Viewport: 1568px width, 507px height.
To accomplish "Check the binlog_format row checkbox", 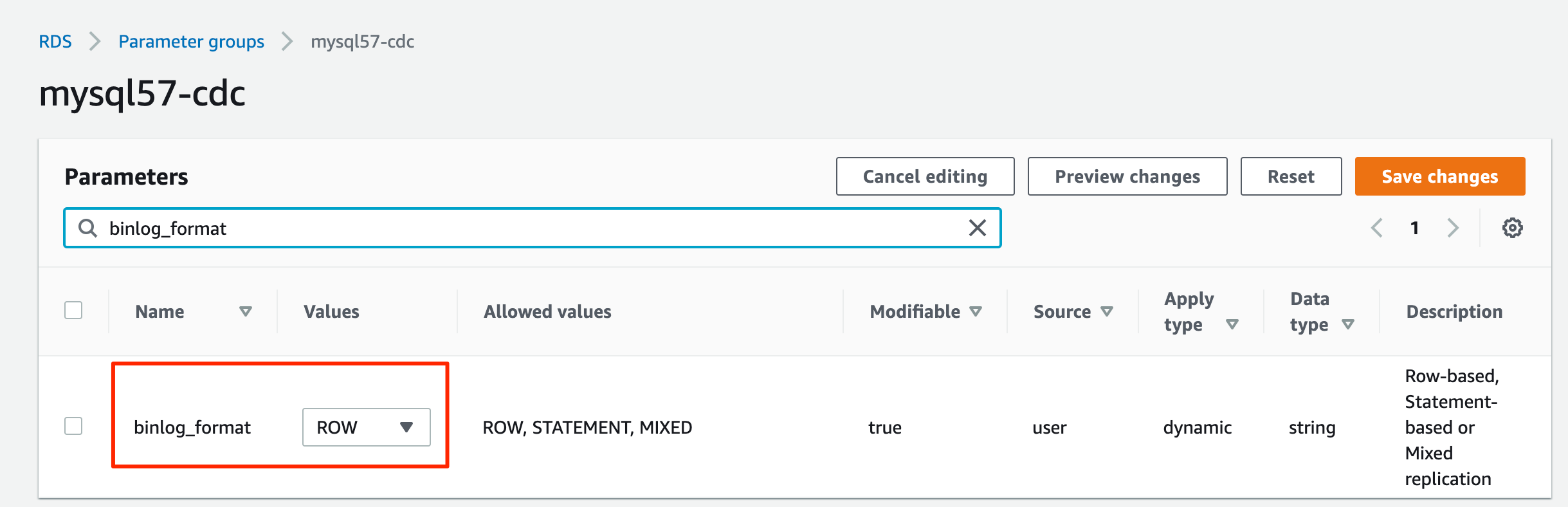I will pos(73,426).
